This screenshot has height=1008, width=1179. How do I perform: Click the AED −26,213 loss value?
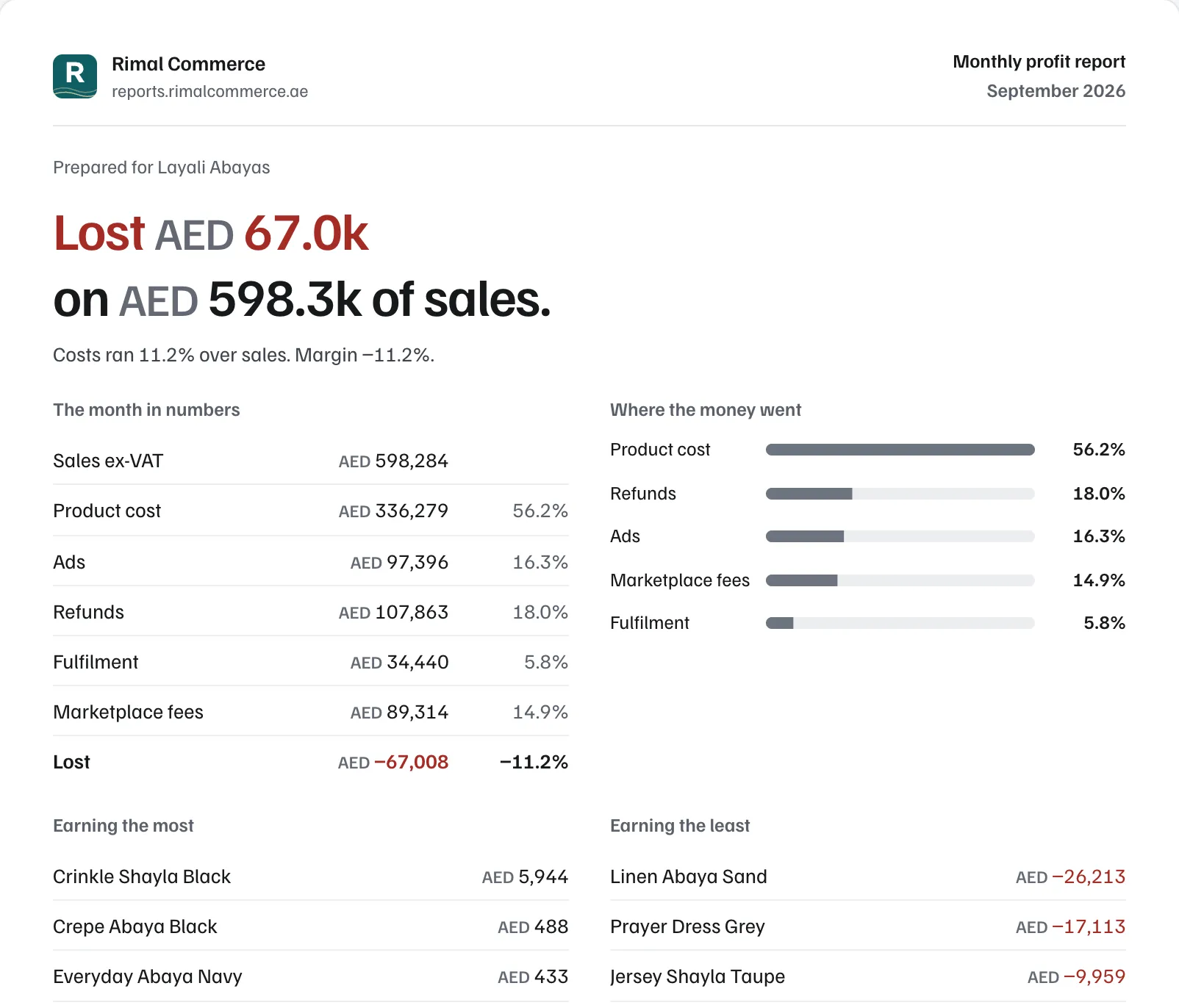1070,877
